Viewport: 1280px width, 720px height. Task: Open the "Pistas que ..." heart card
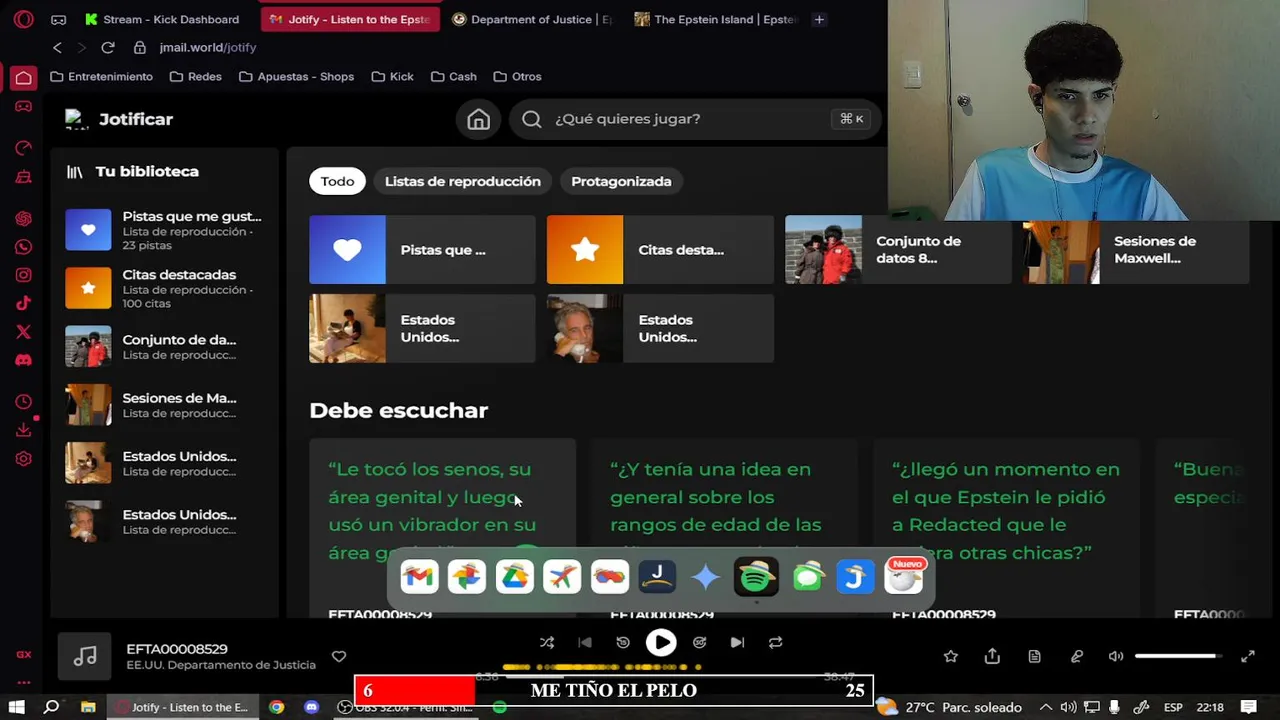(x=422, y=250)
